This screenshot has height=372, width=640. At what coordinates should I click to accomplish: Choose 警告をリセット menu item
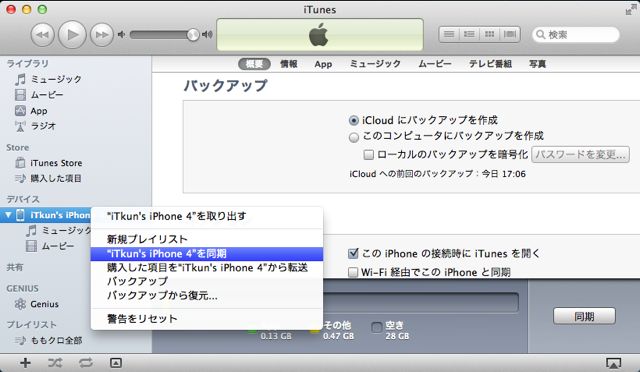pos(207,319)
